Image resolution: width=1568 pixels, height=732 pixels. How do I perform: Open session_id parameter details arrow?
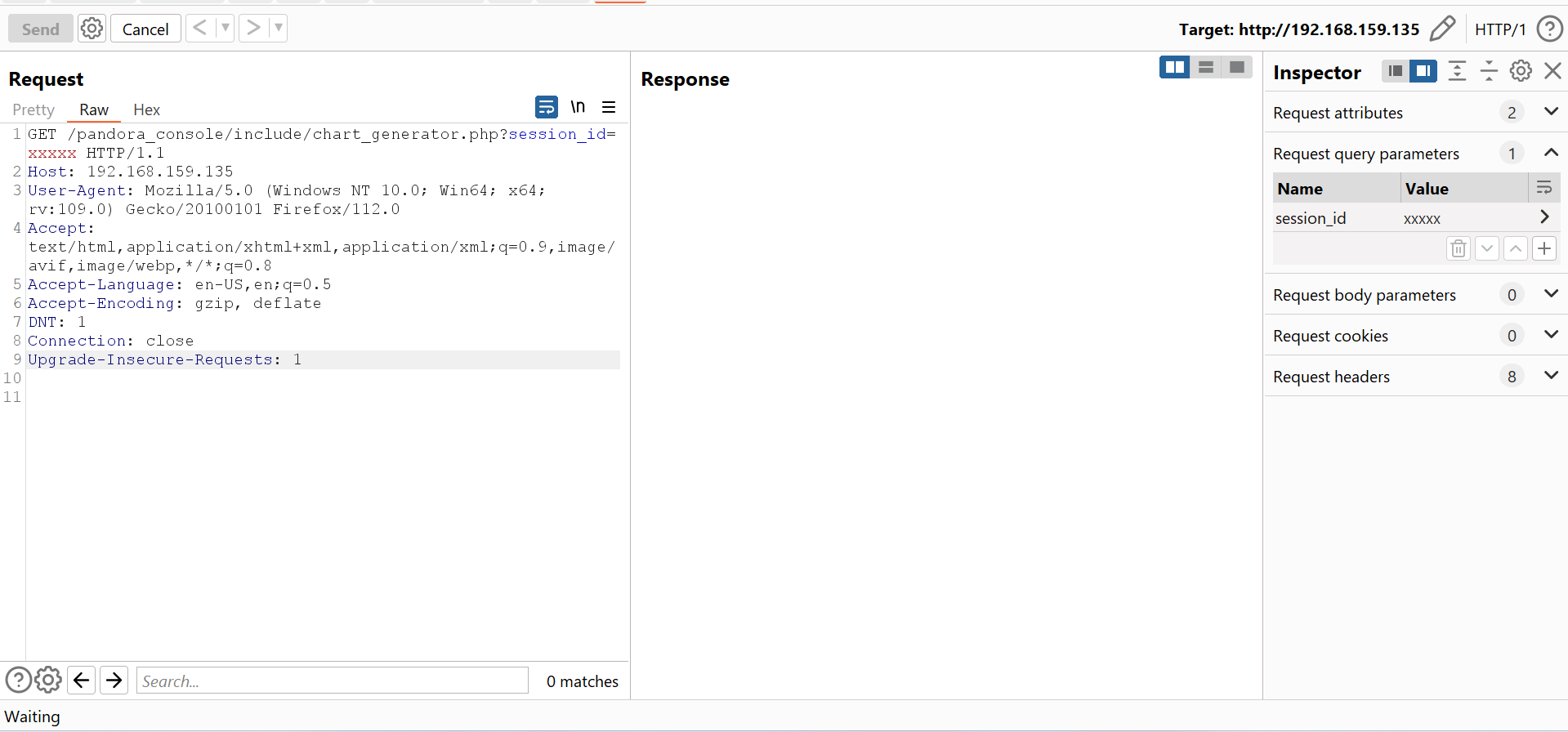[x=1543, y=217]
